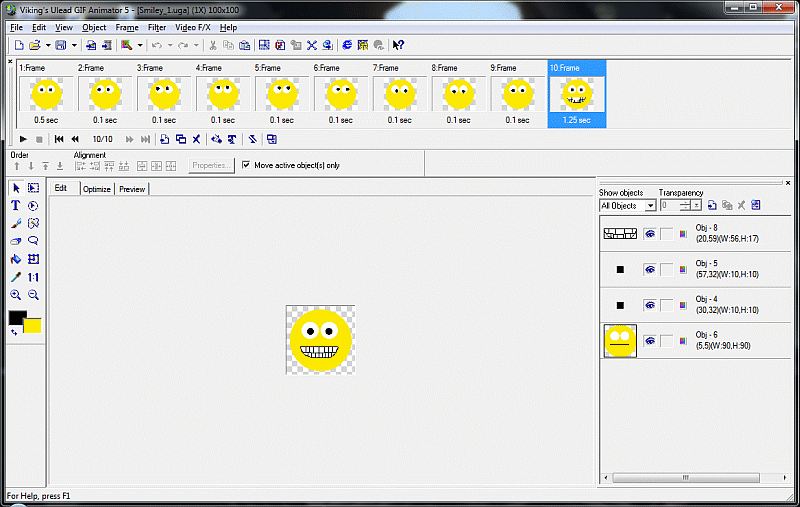Select the Pick arrow tool
Viewport: 800px width, 507px height.
click(x=16, y=188)
